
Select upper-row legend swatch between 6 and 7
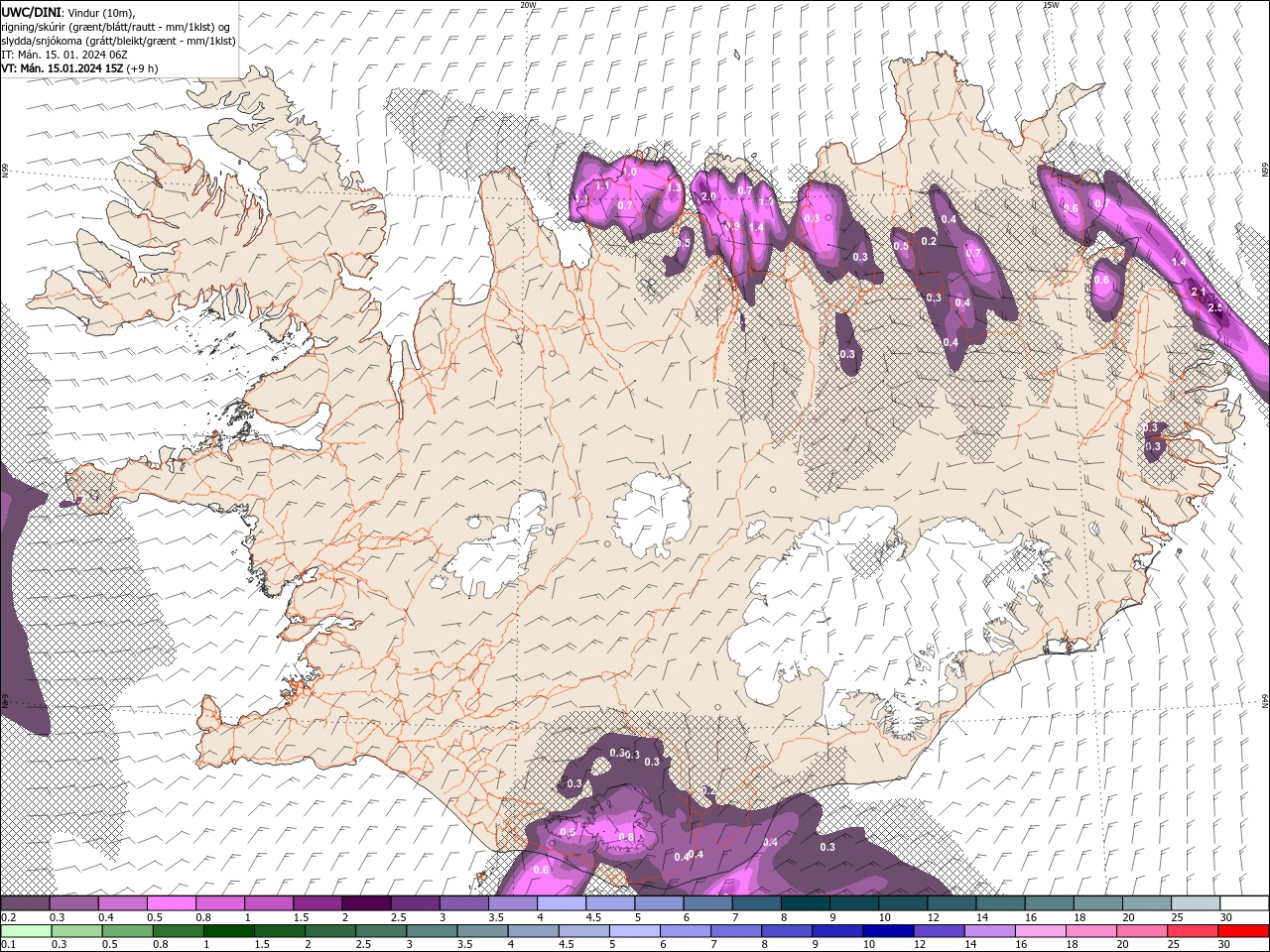click(x=706, y=903)
